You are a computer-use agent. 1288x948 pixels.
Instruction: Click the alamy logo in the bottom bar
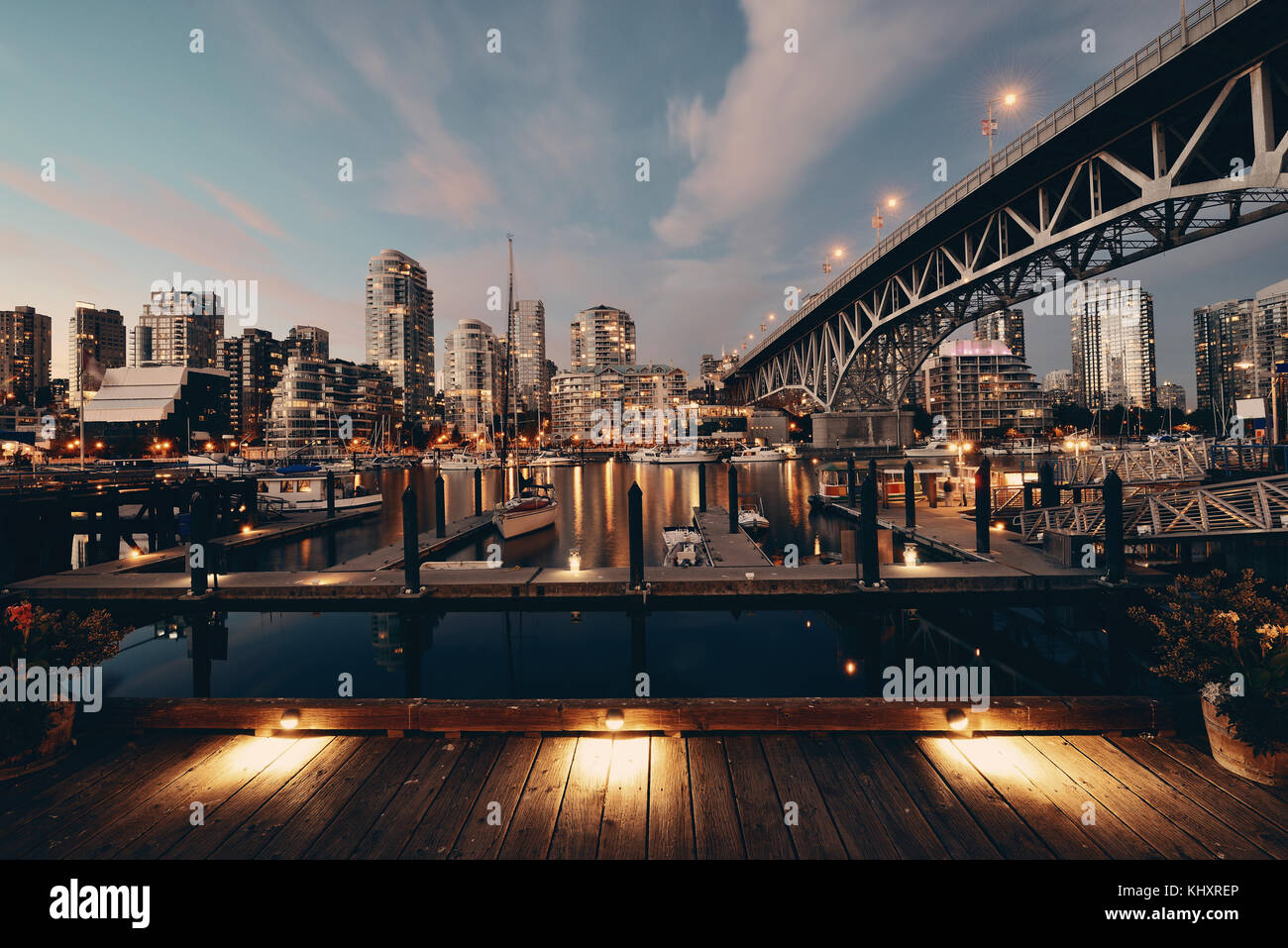pos(100,902)
